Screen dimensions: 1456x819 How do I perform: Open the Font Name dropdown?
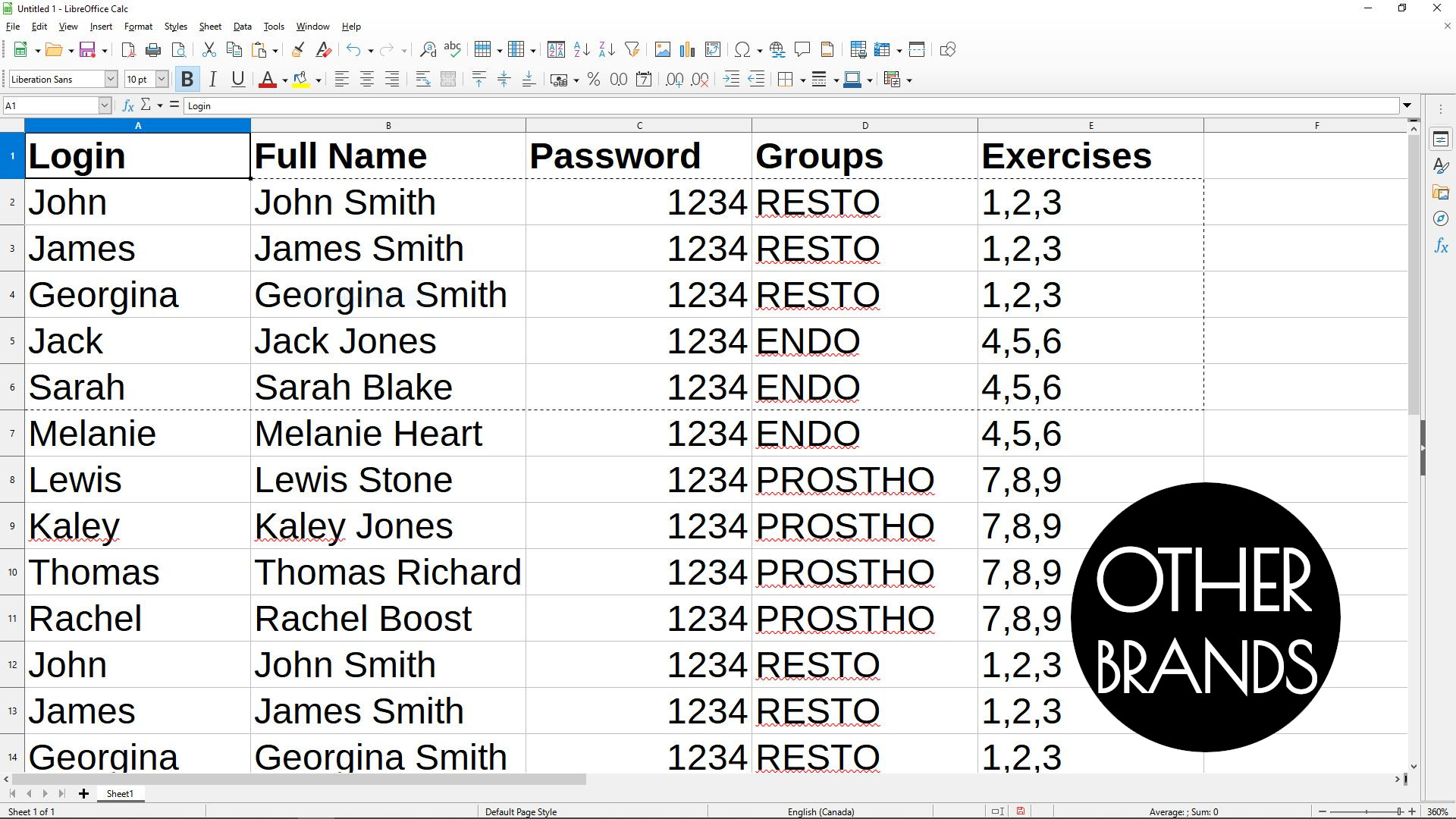click(x=110, y=80)
